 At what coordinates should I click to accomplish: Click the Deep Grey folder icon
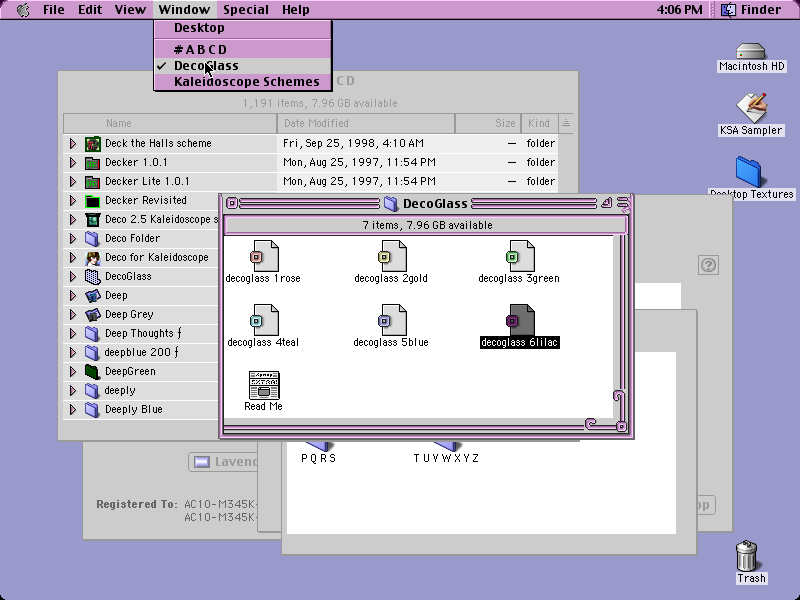92,315
